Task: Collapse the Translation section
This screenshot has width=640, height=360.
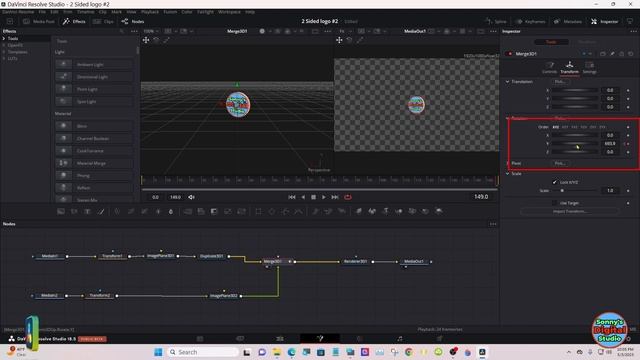Action: pyautogui.click(x=507, y=82)
